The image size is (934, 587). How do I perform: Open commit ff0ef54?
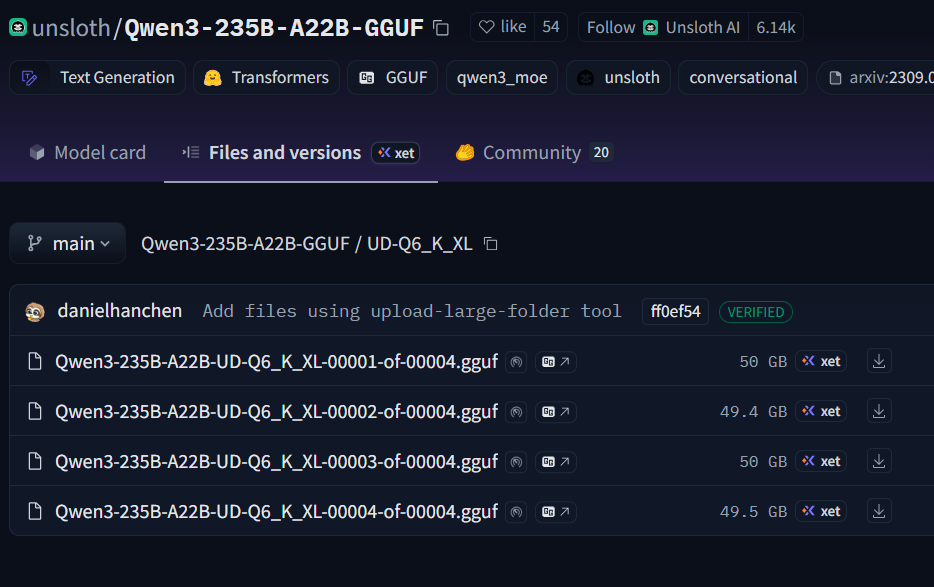[x=674, y=311]
